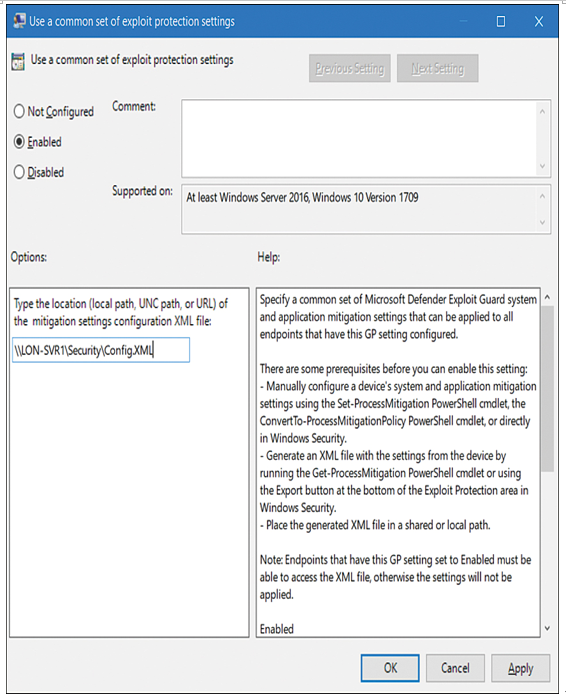This screenshot has width=566, height=698.
Task: Click the Help pane scrollbar thumb
Action: click(x=547, y=388)
